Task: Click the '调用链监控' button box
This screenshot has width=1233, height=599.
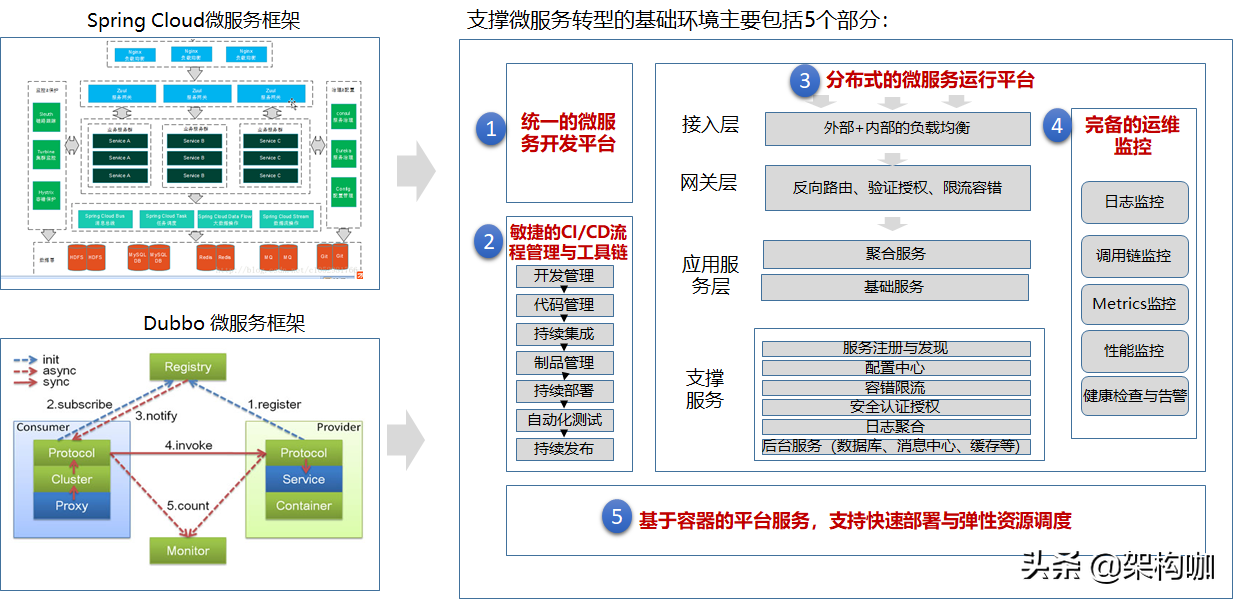Action: click(1134, 256)
